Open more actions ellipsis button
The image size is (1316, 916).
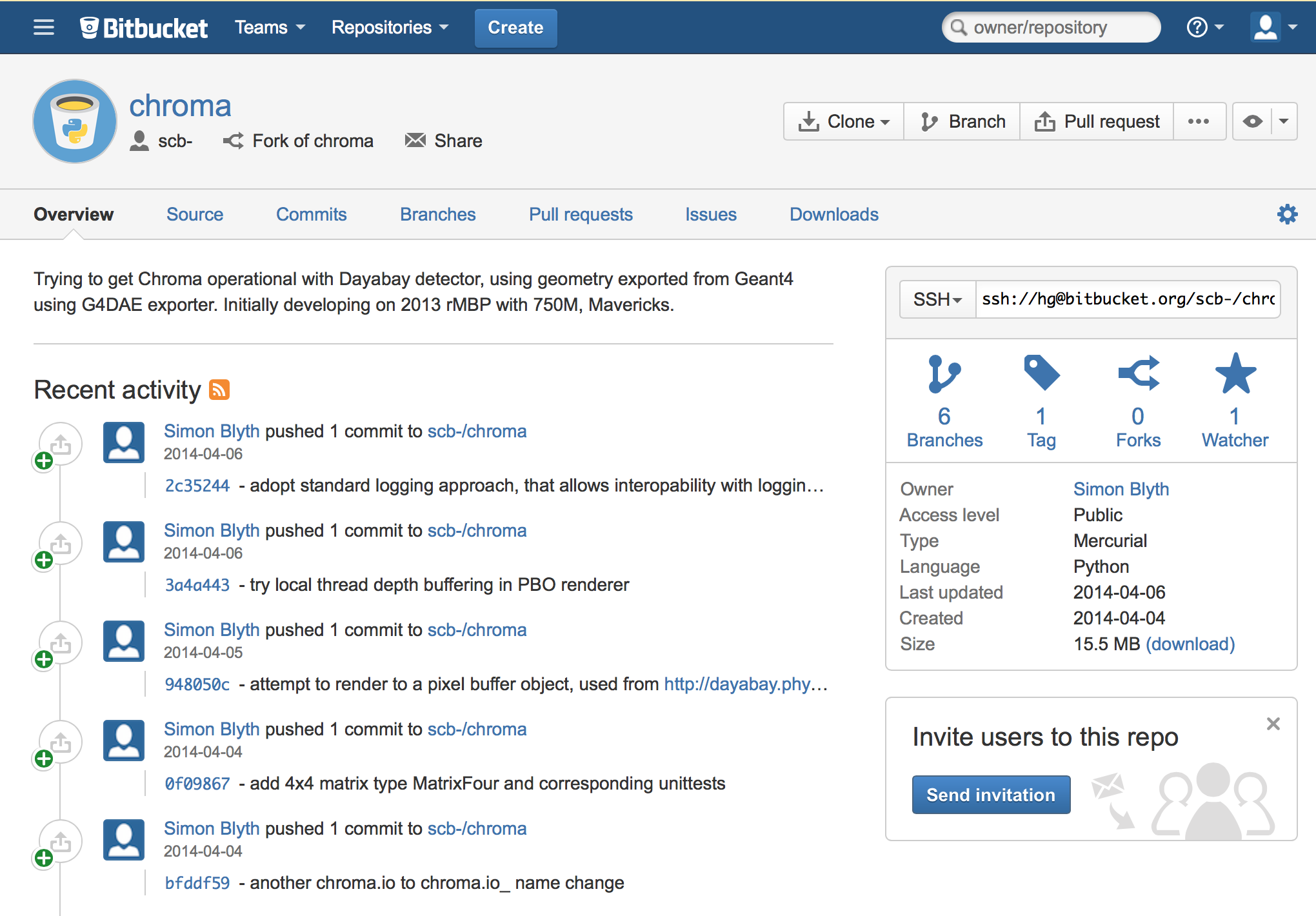point(1199,121)
